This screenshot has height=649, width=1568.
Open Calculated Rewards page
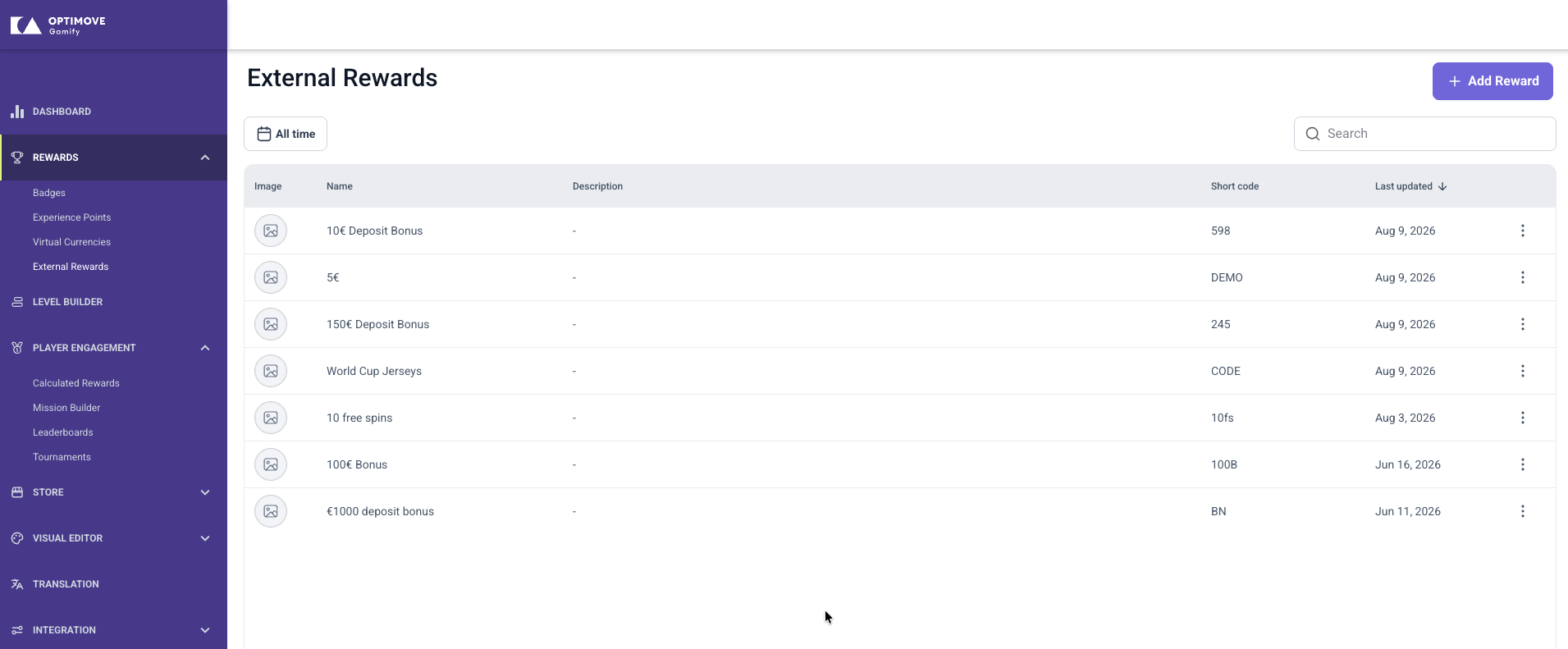tap(76, 383)
